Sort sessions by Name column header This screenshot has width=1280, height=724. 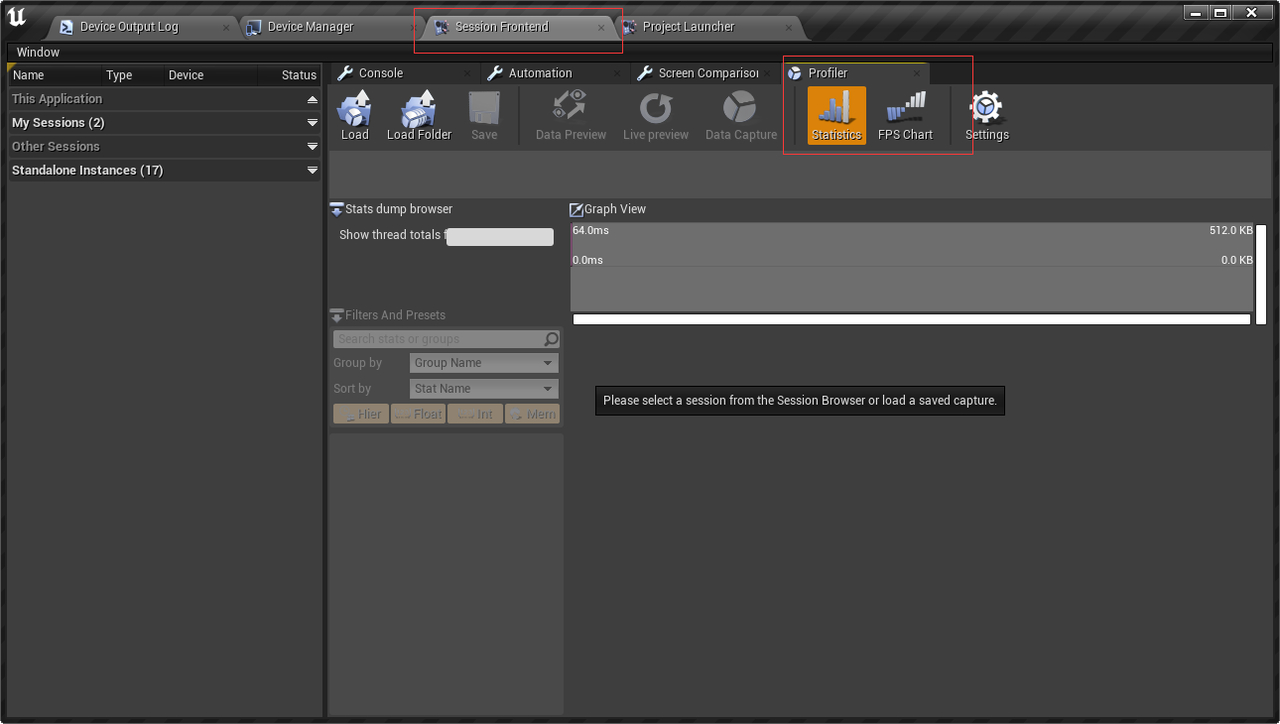coord(53,75)
